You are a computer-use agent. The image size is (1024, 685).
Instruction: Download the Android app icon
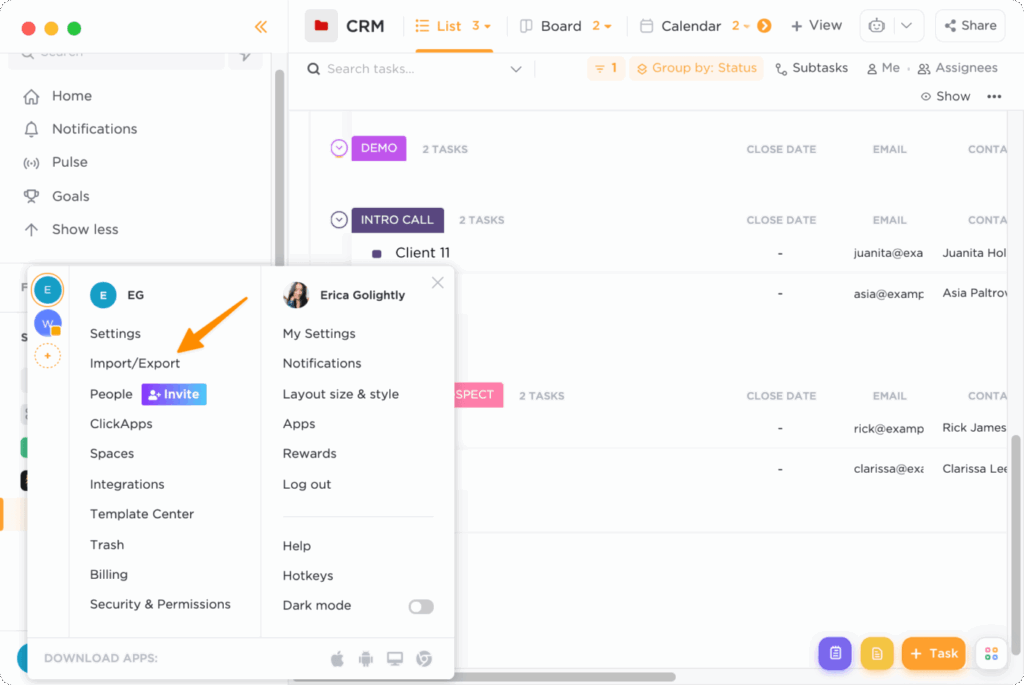point(366,659)
